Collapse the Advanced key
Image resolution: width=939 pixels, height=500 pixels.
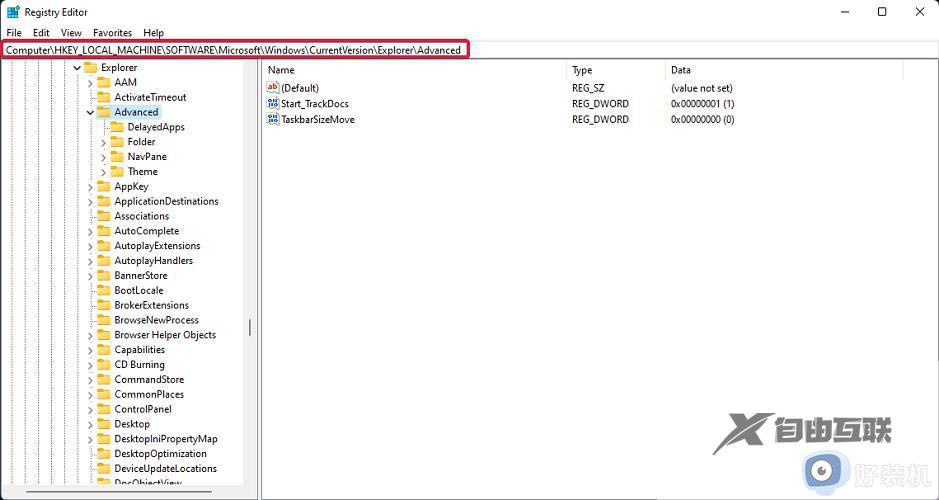coord(90,112)
